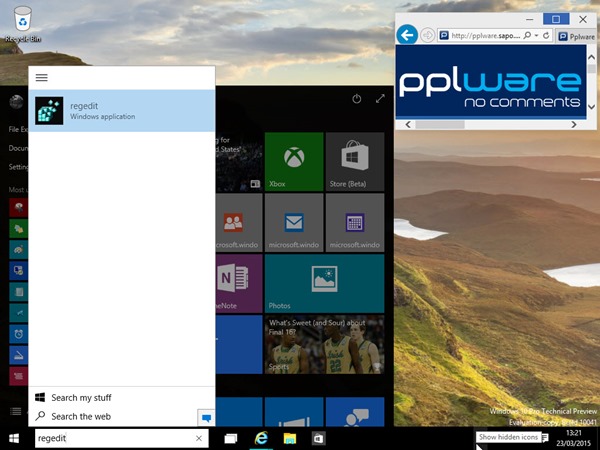The height and width of the screenshot is (450, 600).
Task: Open the Calendar tile
Action: pyautogui.click(x=355, y=222)
